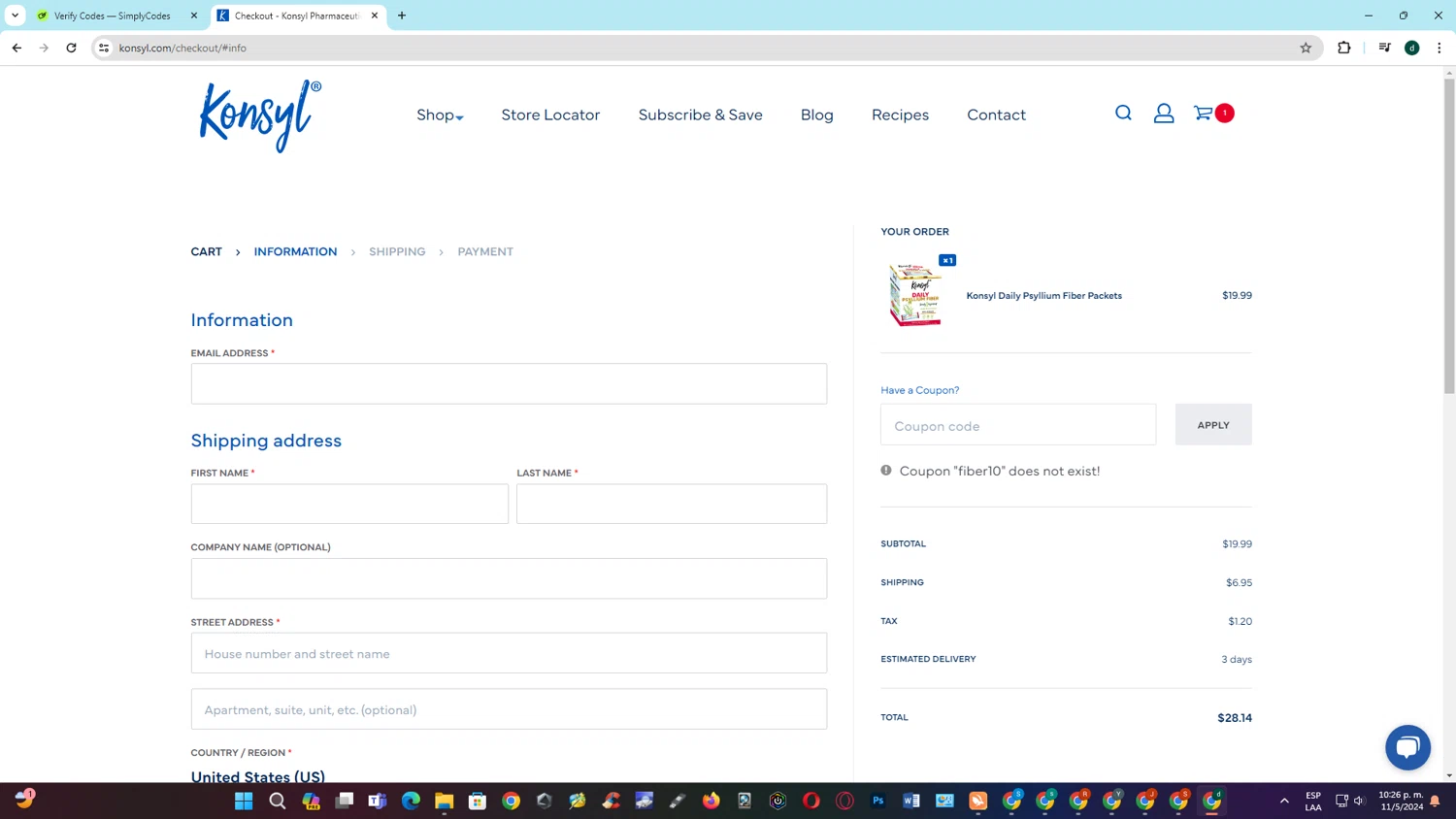
Task: Focus the Email Address field
Action: click(x=509, y=384)
